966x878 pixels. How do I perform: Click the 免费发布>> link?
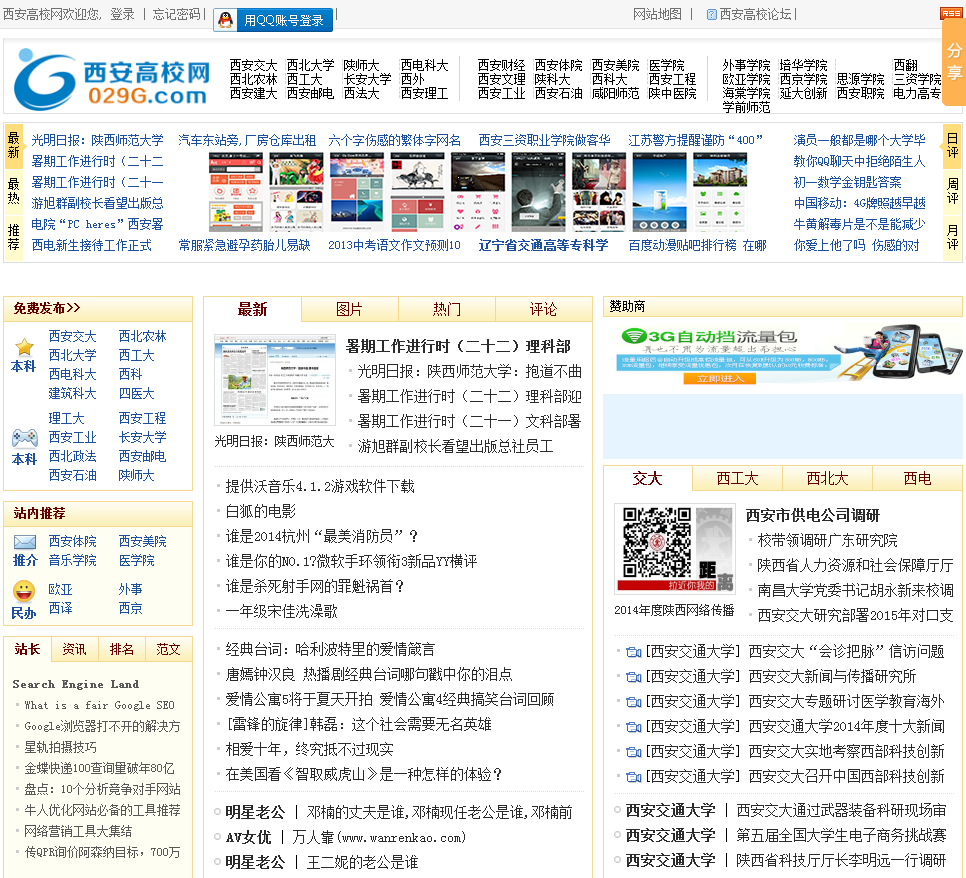pyautogui.click(x=47, y=308)
